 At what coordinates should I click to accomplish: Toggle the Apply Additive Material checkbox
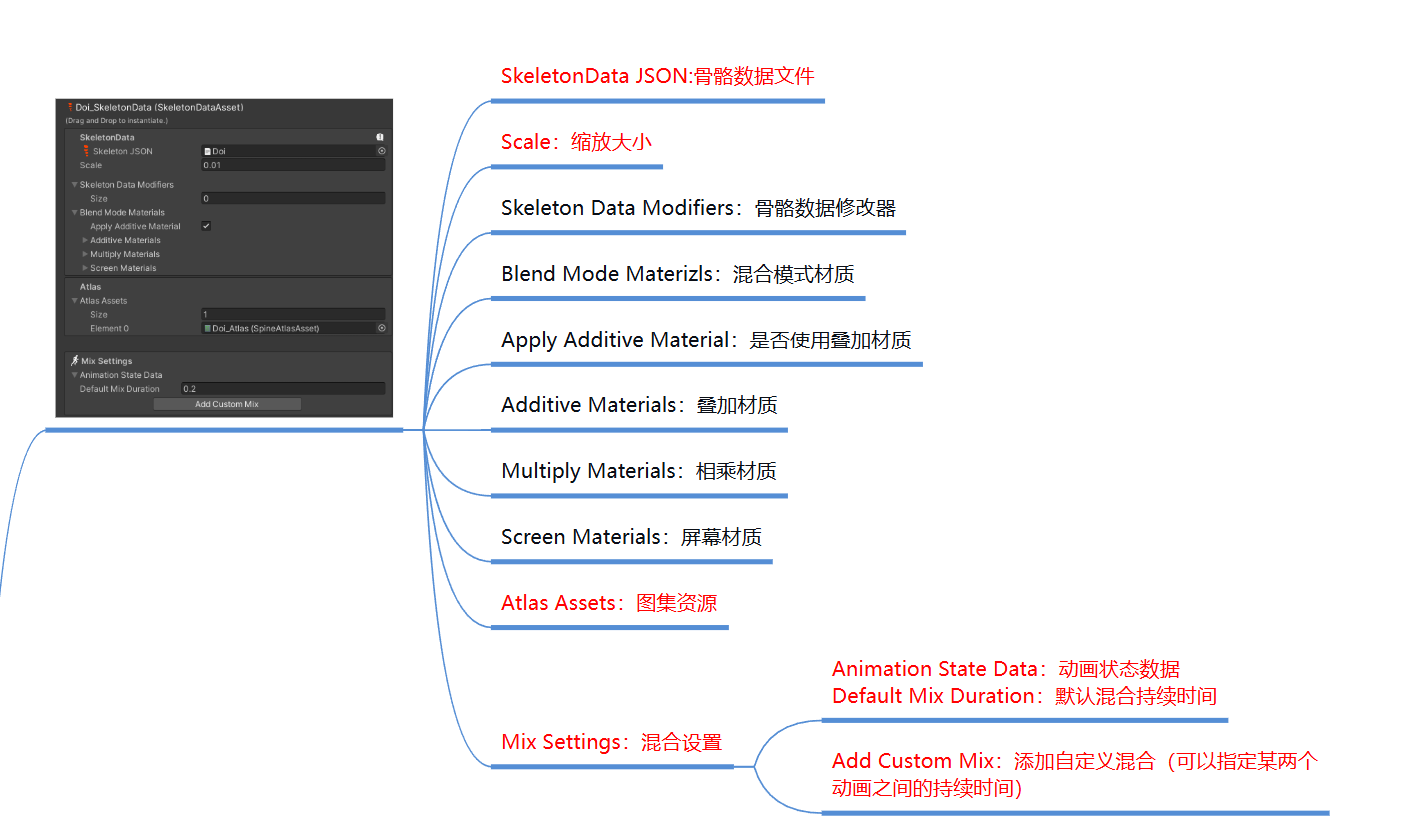tap(206, 226)
